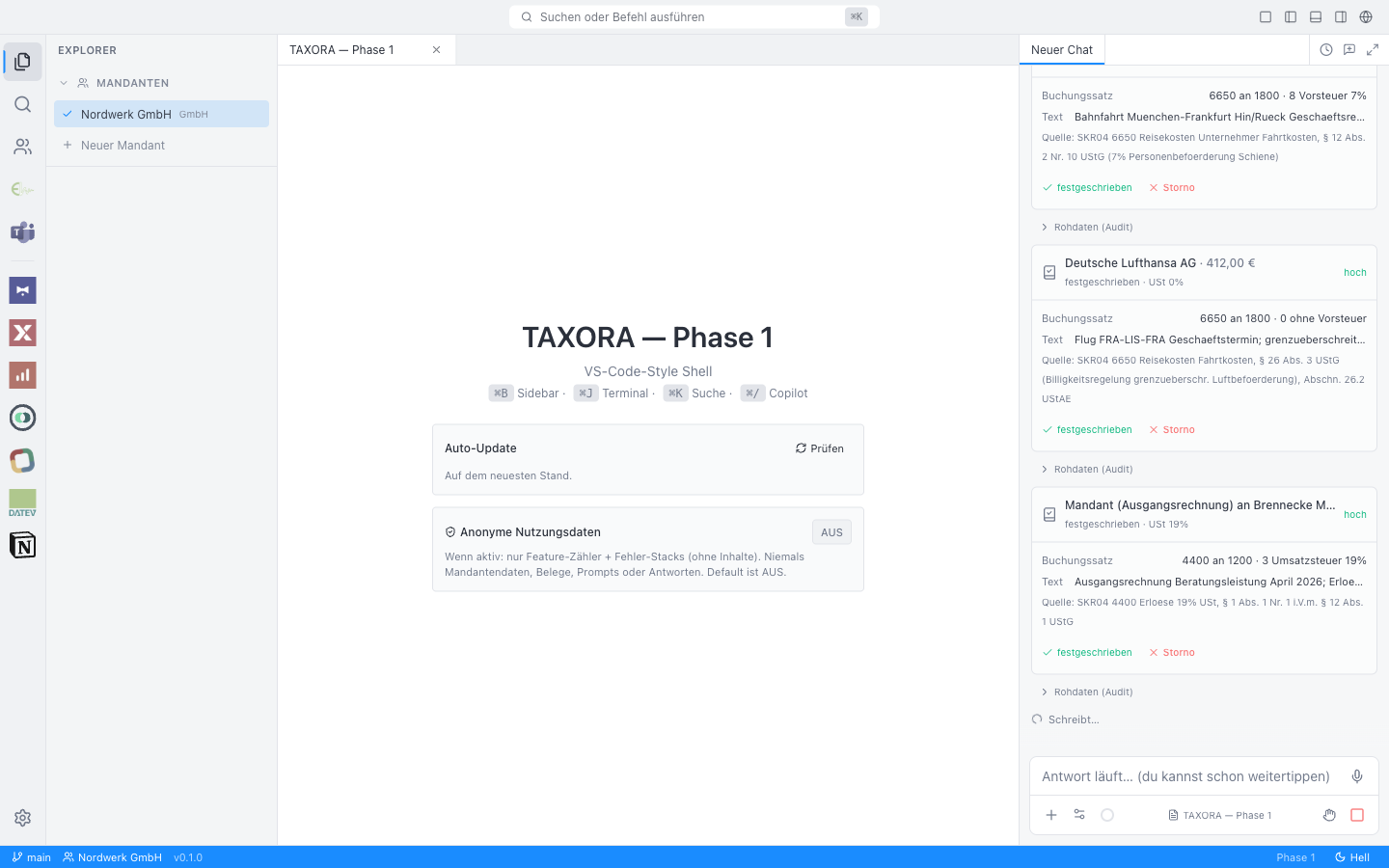Click the Prüfen update button
1389x868 pixels.
820,448
